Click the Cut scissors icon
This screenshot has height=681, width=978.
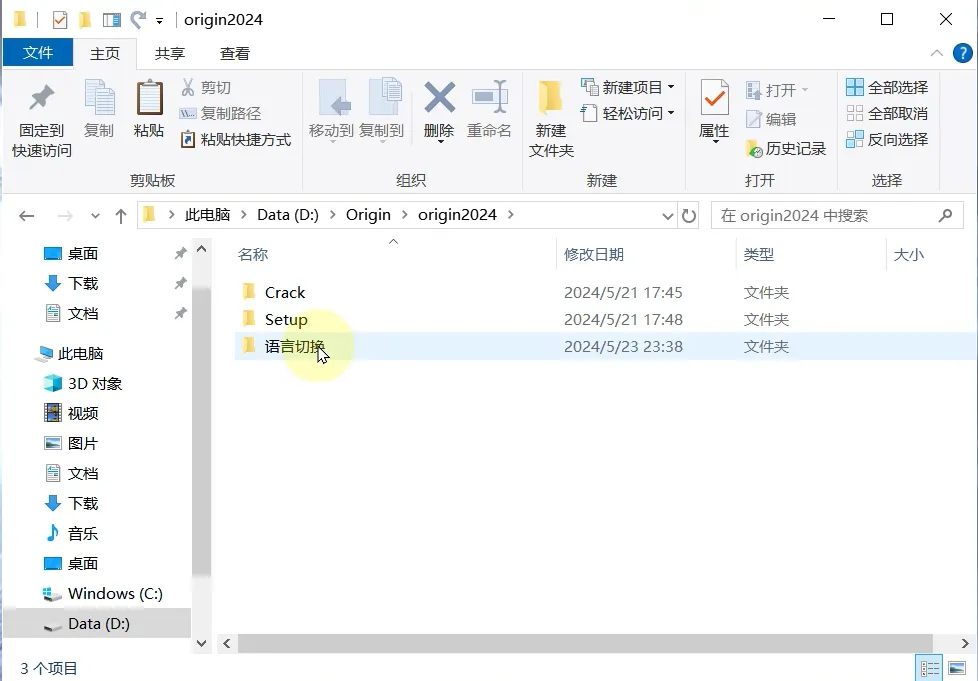pyautogui.click(x=188, y=87)
